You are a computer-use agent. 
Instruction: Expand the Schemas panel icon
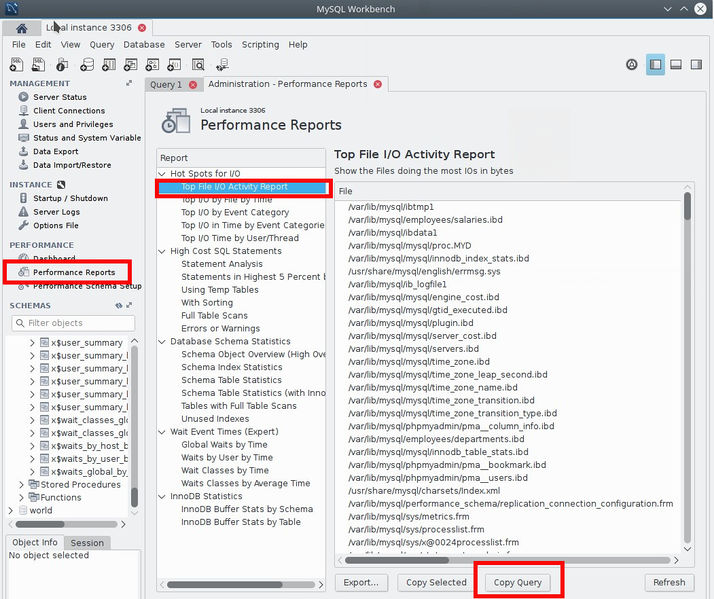click(x=129, y=305)
